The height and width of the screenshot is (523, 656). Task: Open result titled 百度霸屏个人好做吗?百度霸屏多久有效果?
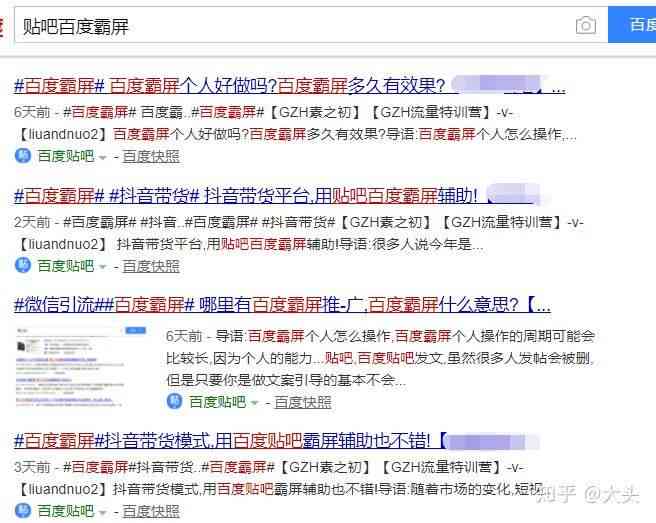(x=290, y=86)
